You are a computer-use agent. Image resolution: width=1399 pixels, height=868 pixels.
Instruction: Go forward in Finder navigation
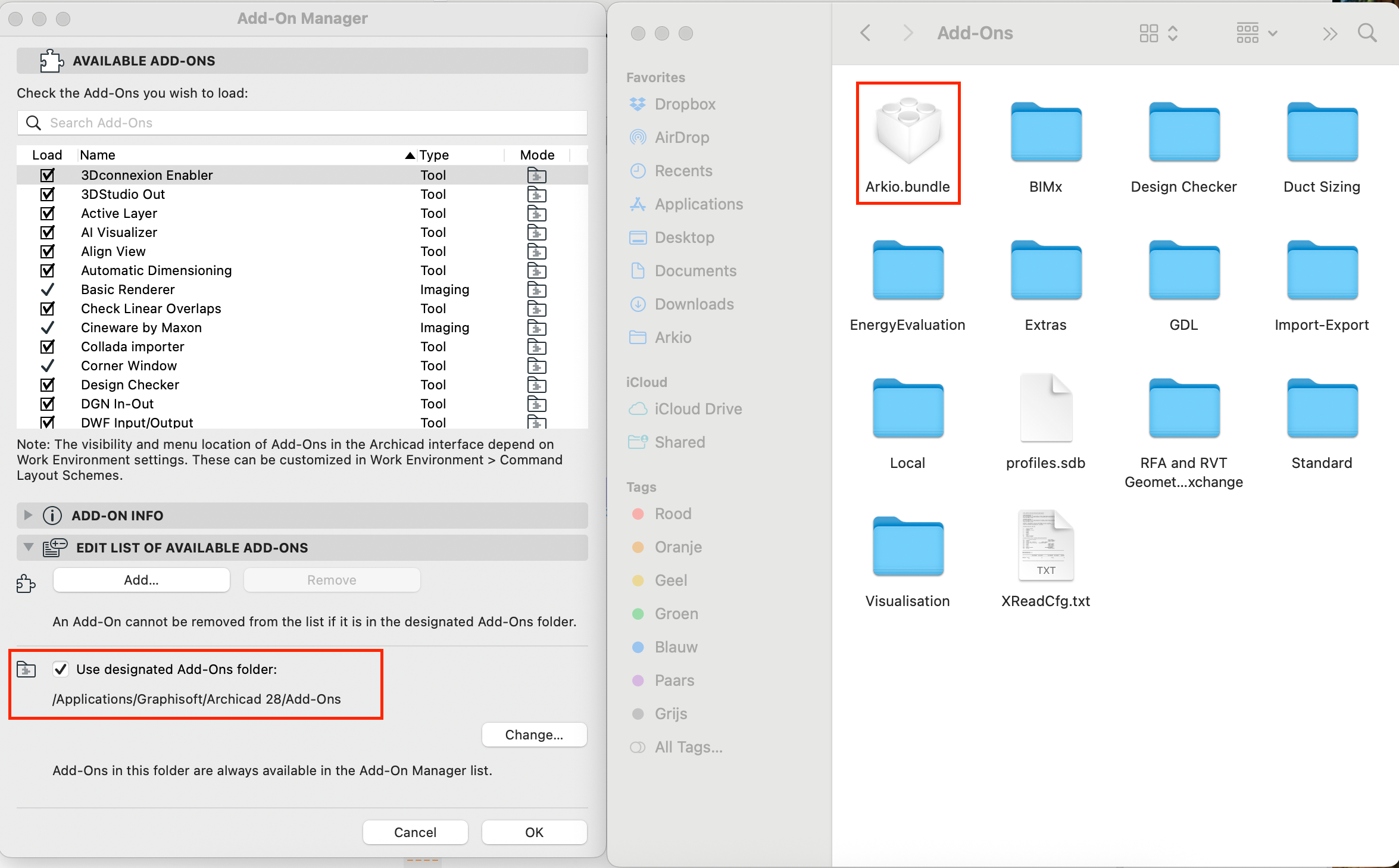(x=908, y=33)
